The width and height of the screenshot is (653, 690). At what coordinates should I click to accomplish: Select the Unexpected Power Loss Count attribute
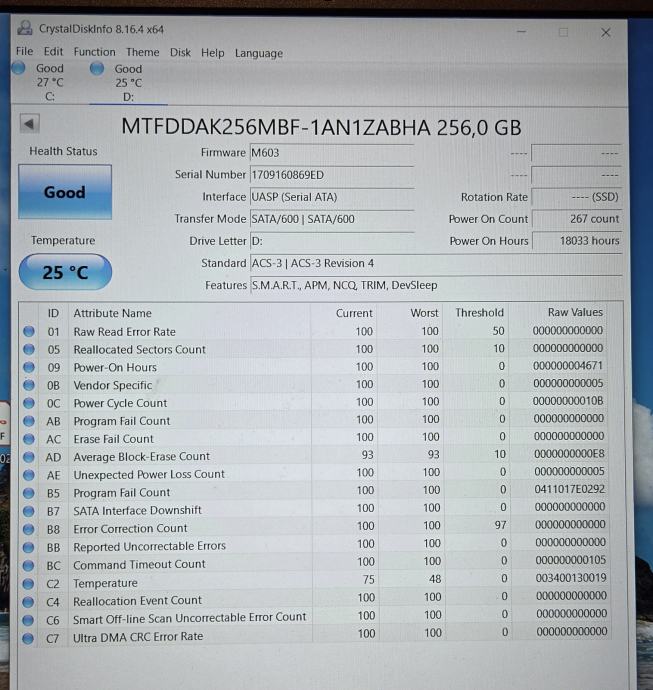pos(315,474)
